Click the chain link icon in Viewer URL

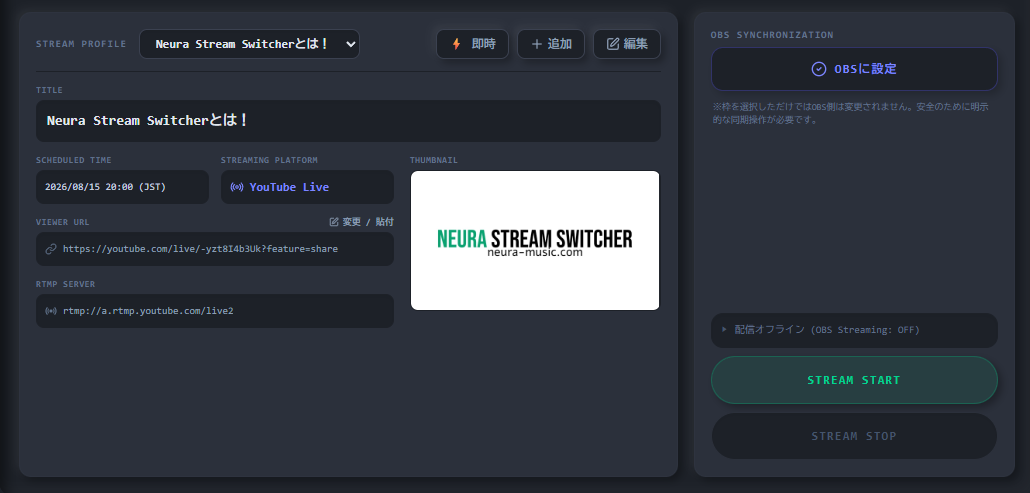[51, 249]
